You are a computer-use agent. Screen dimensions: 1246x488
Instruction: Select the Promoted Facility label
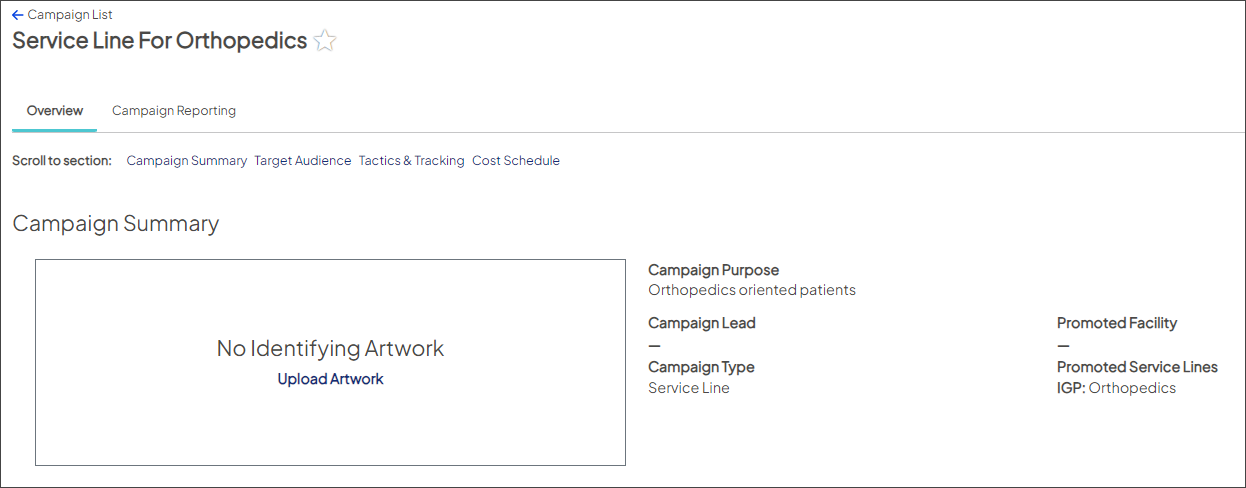click(x=1116, y=323)
